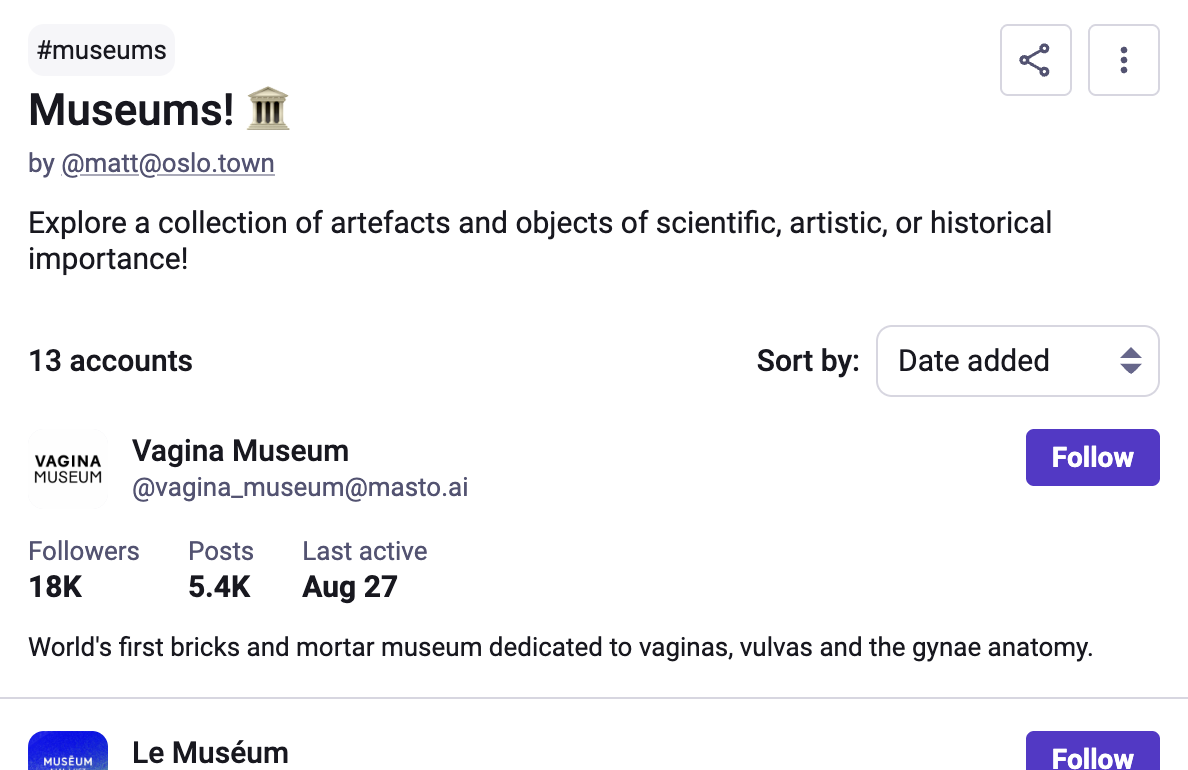This screenshot has height=770, width=1188.
Task: Click the classical building emoji in title
Action: point(268,109)
